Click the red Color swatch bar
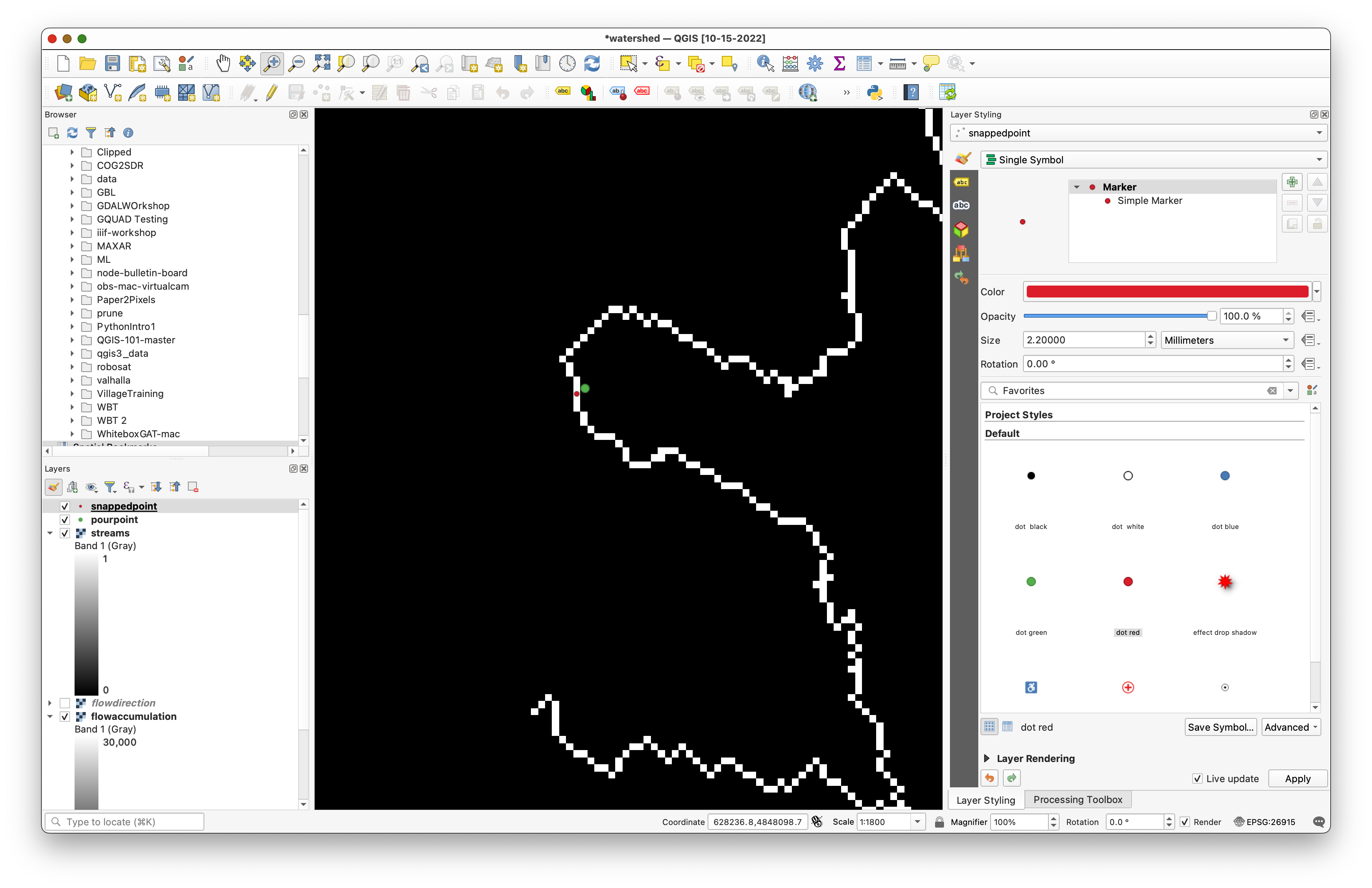 click(1167, 292)
